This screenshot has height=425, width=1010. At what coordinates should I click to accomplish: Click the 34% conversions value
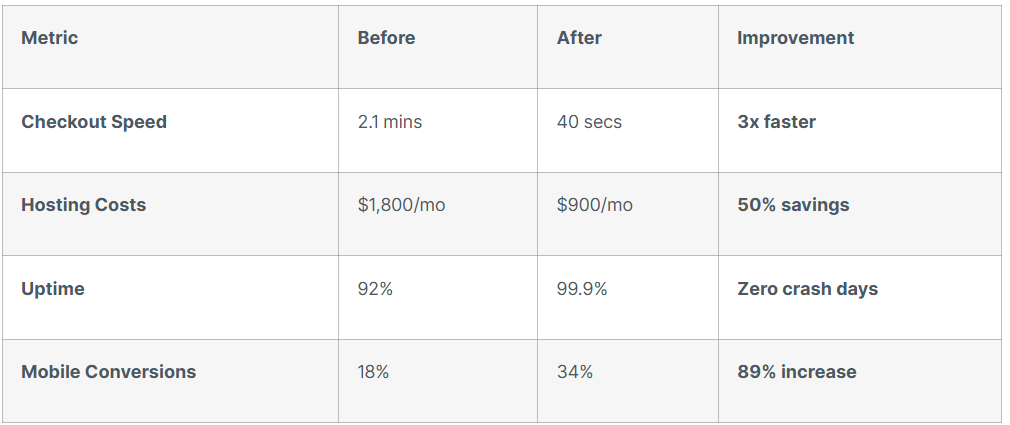pos(575,372)
